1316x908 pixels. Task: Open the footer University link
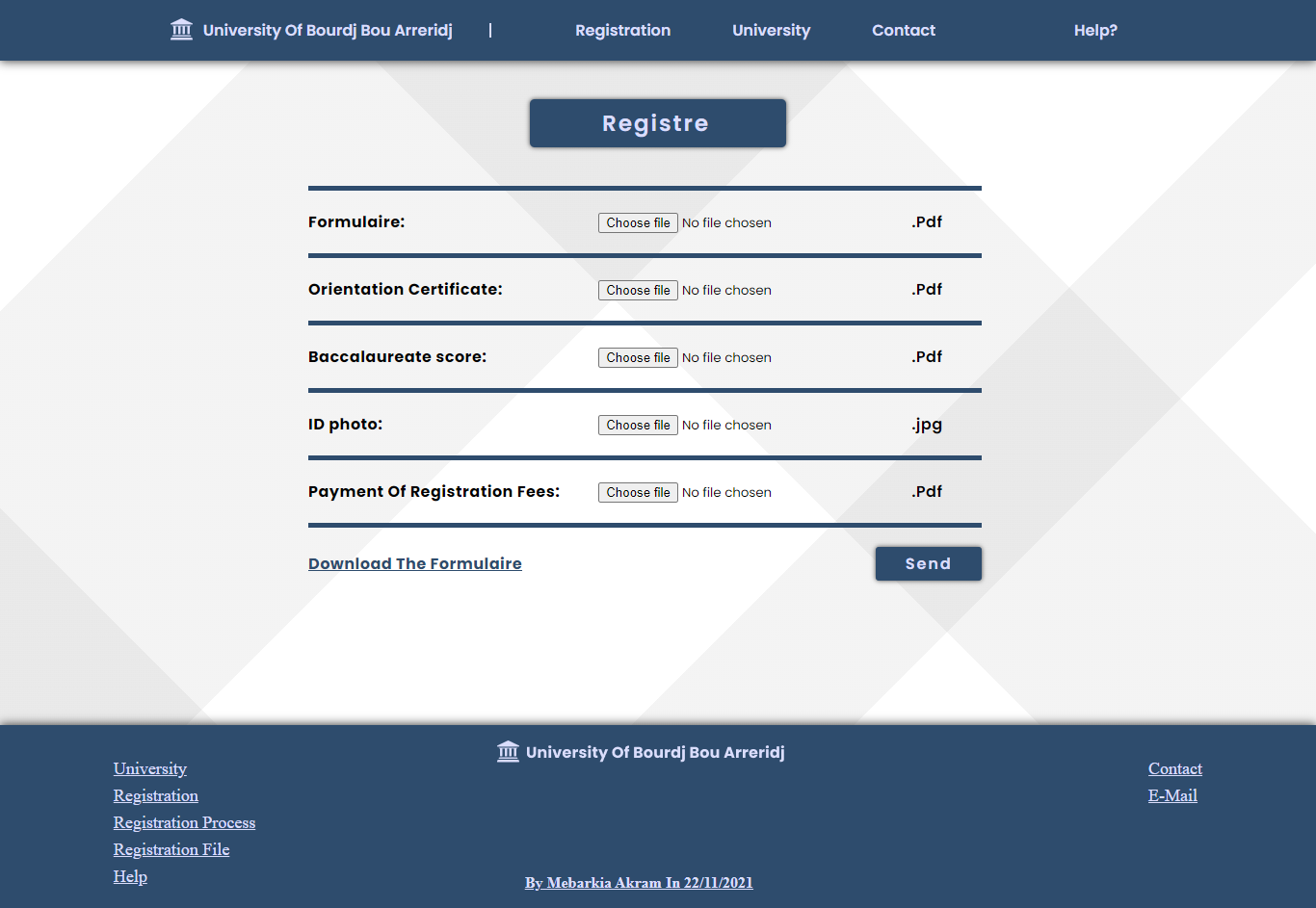coord(150,768)
